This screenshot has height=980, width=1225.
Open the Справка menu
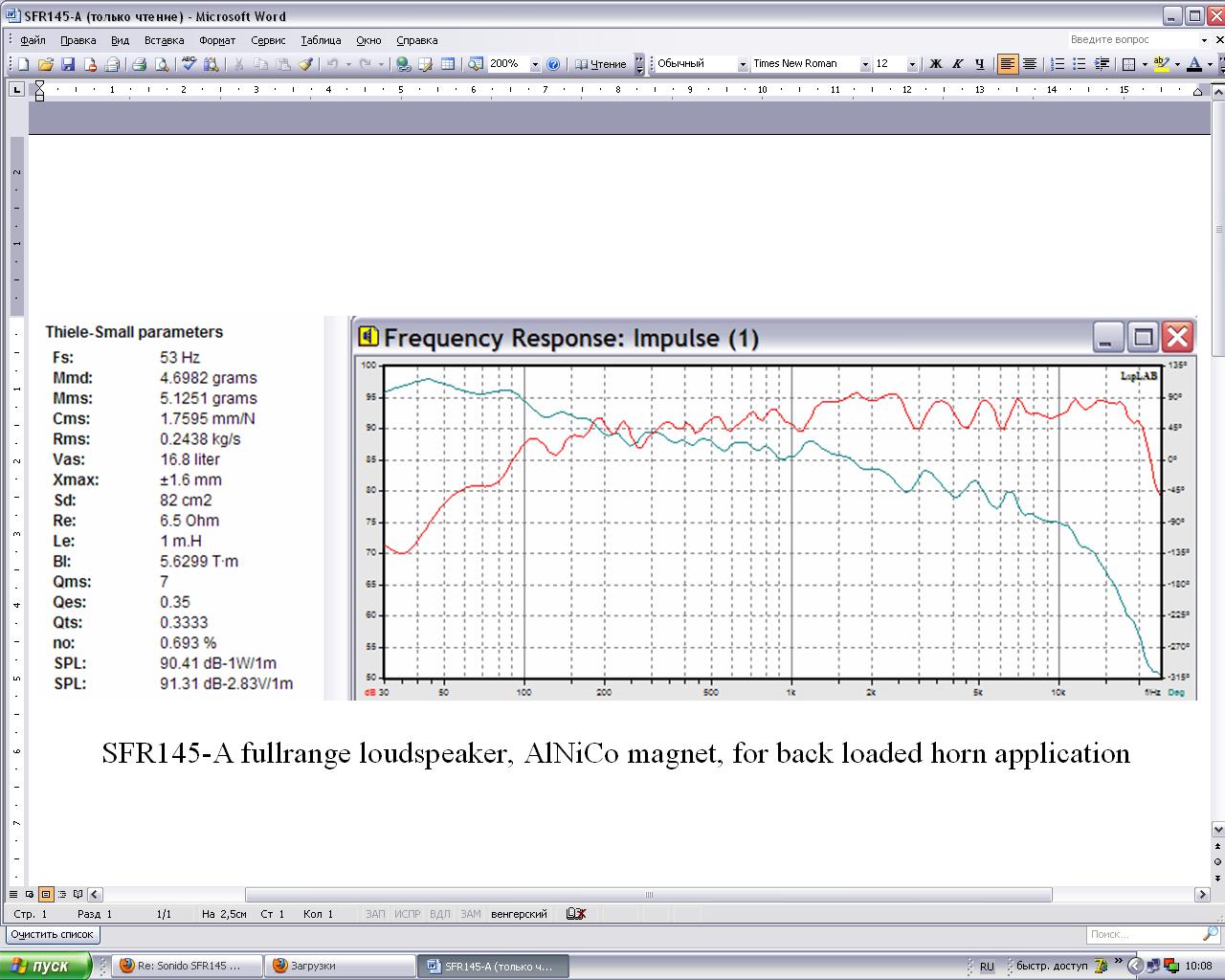coord(416,40)
